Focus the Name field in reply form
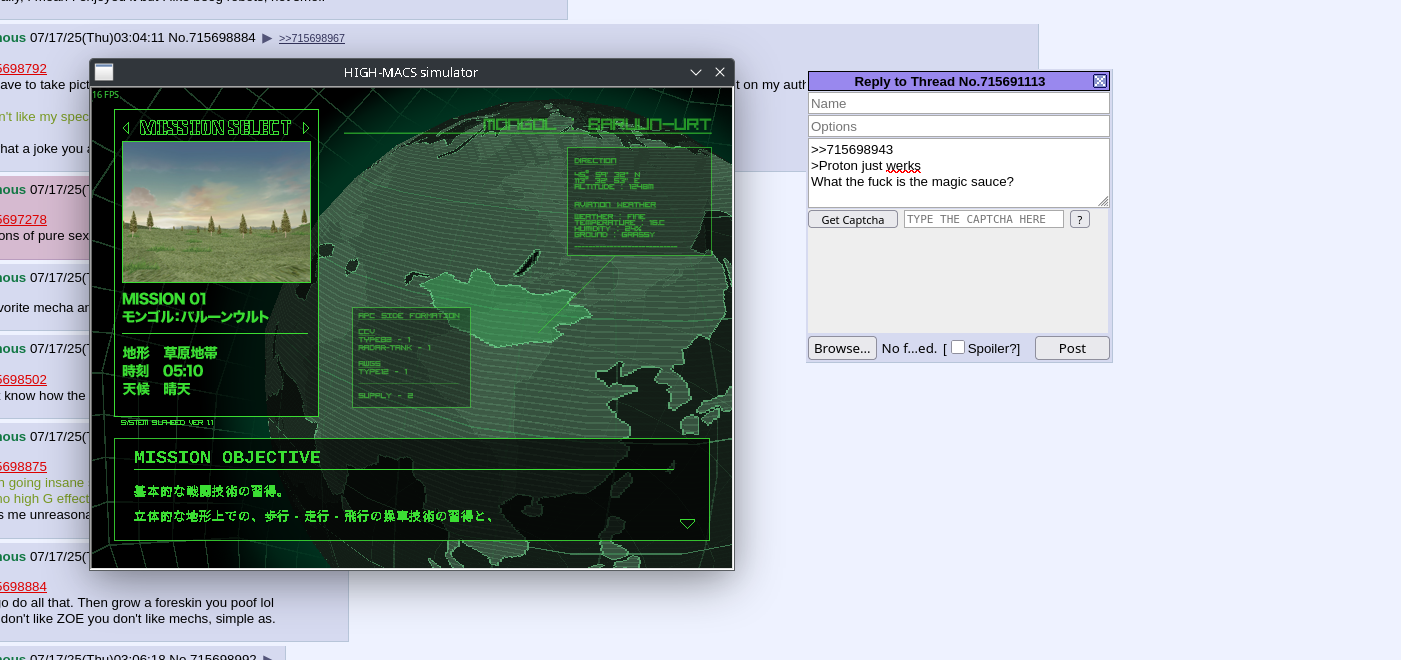Viewport: 1401px width, 660px height. [959, 103]
